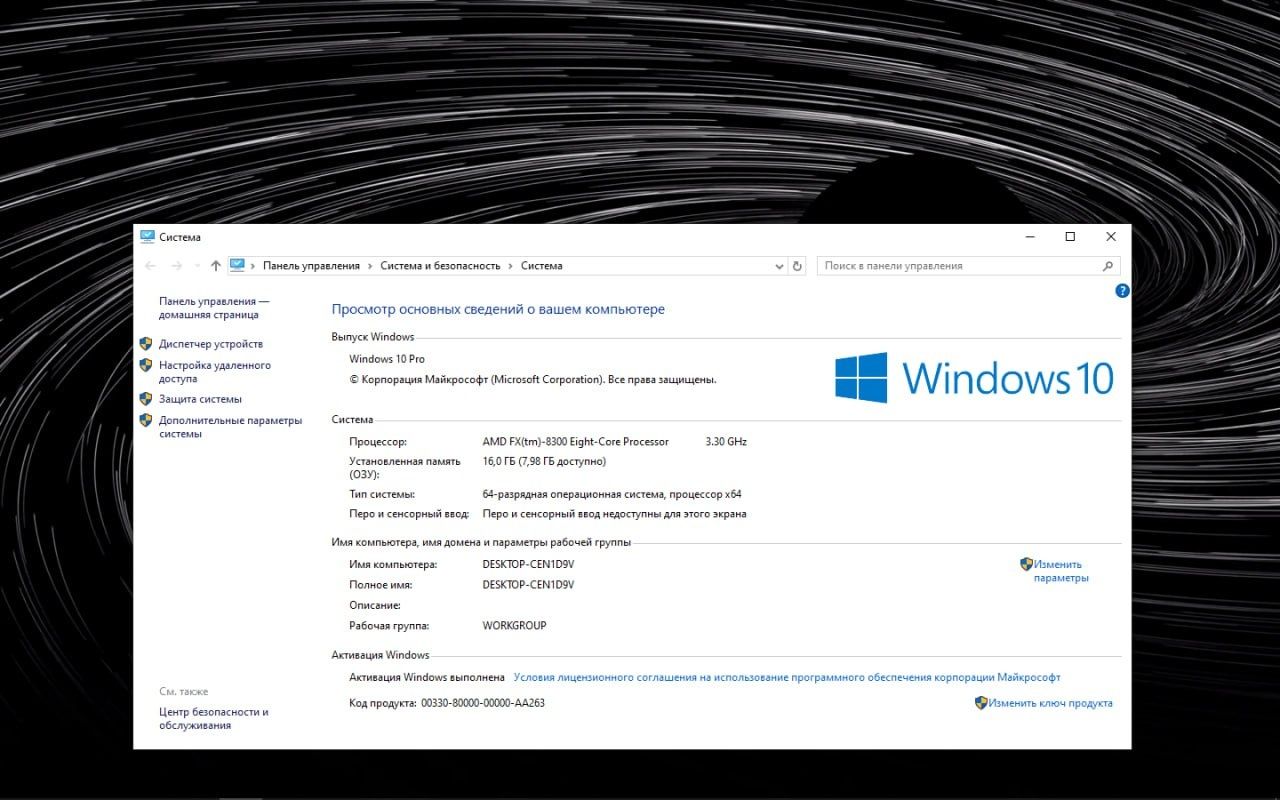Refresh the address bar view
1280x800 pixels.
coord(797,266)
